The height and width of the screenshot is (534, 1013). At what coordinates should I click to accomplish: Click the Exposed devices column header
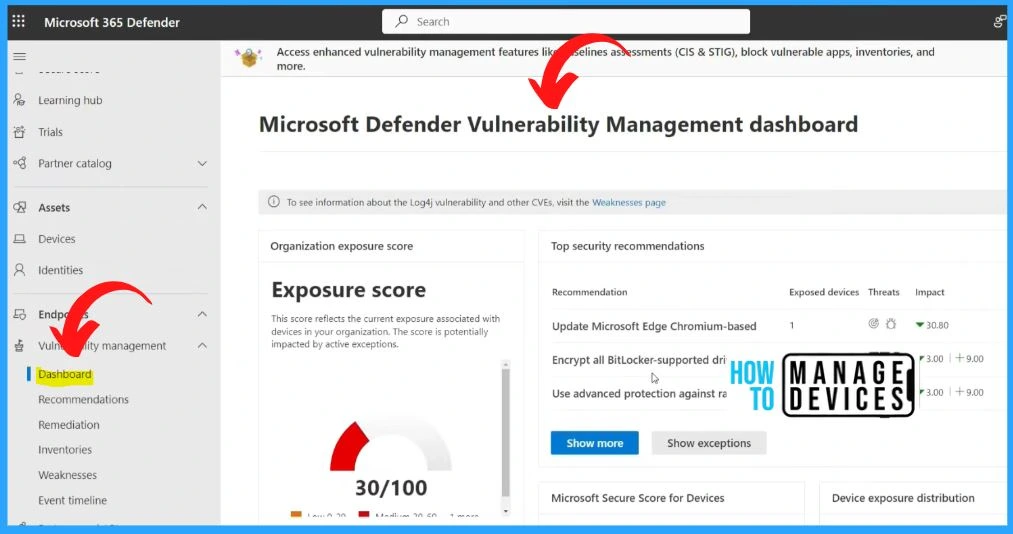click(x=824, y=292)
